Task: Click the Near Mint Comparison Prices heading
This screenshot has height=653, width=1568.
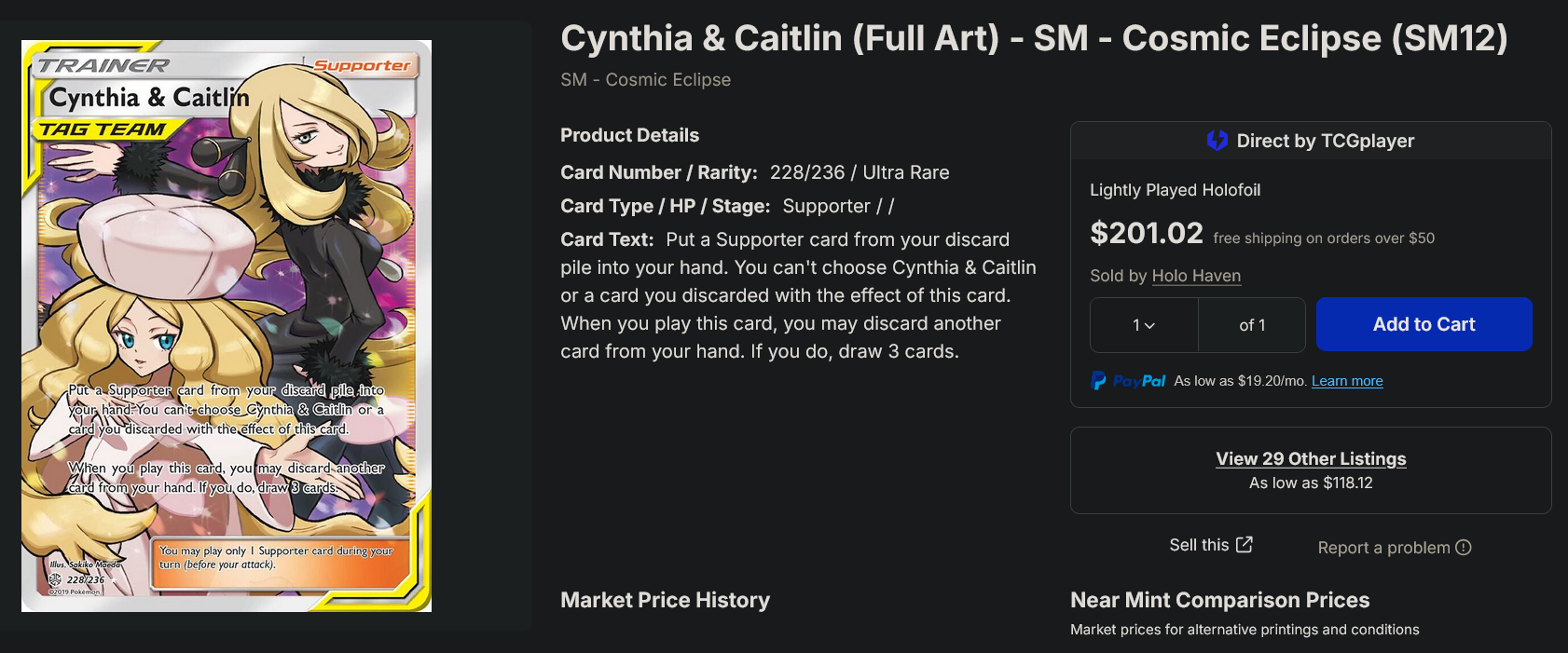Action: point(1219,600)
